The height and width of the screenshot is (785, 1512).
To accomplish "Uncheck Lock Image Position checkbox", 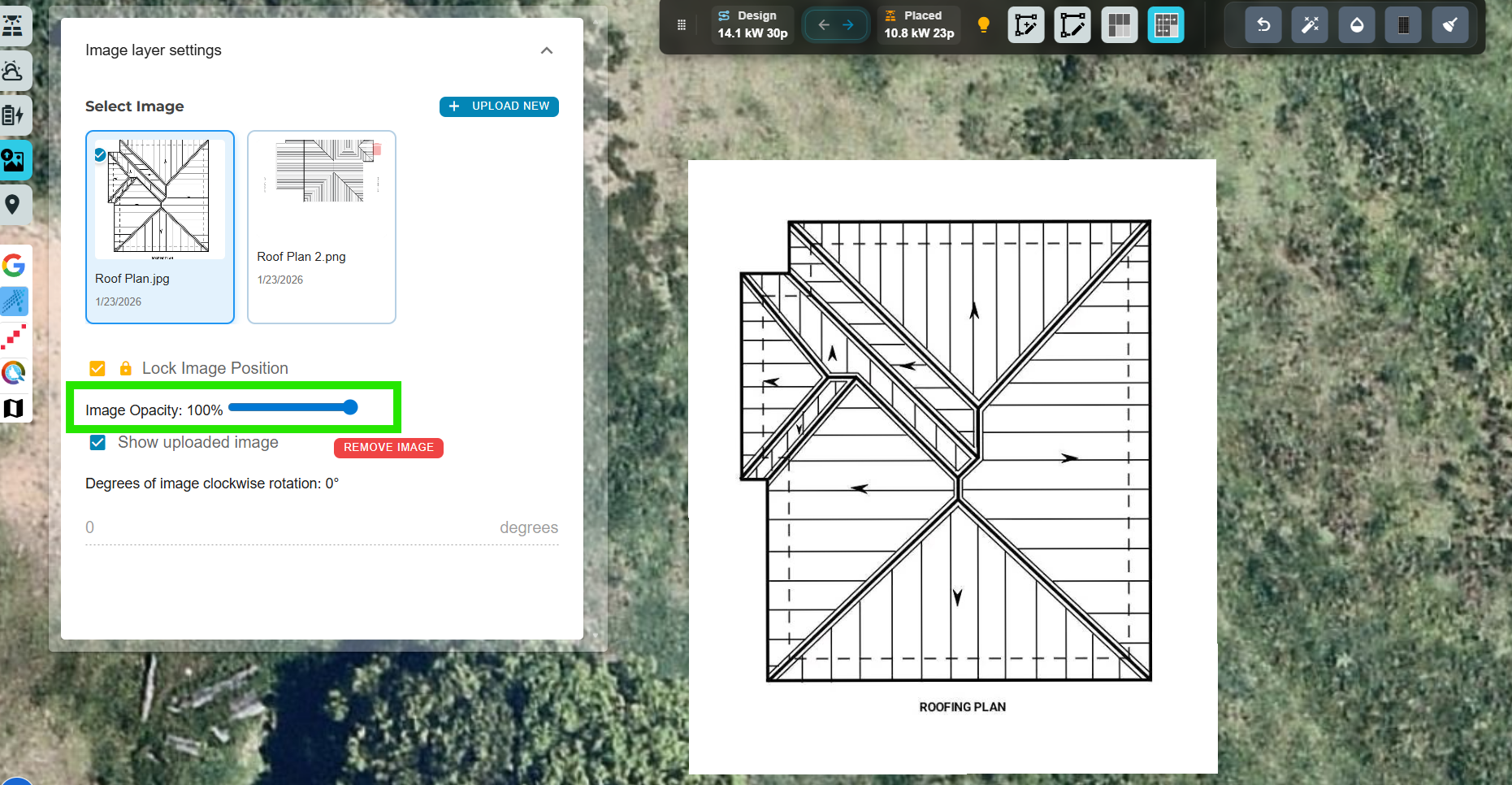I will pyautogui.click(x=97, y=368).
